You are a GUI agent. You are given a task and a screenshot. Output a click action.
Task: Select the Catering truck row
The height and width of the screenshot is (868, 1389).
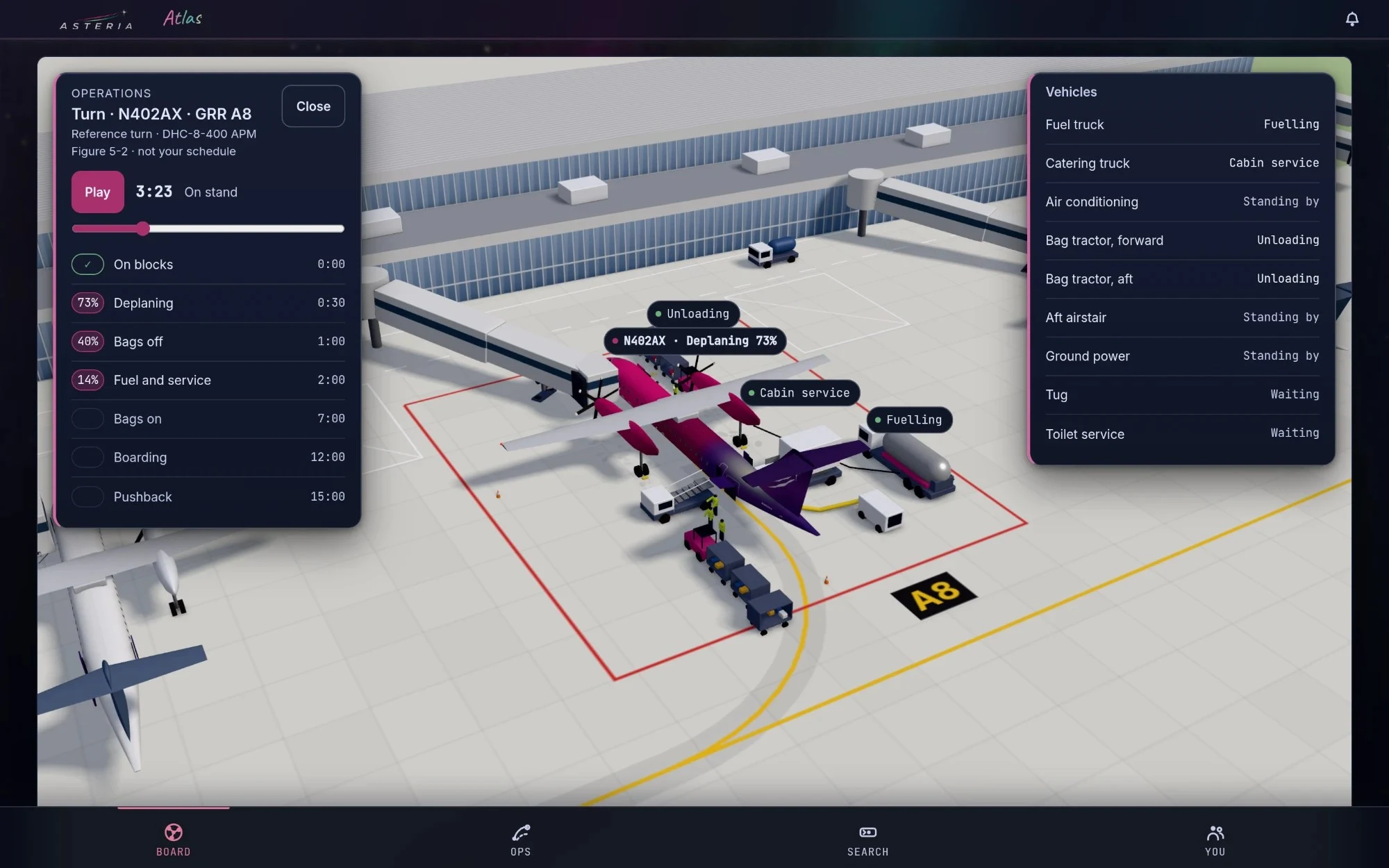point(1182,163)
